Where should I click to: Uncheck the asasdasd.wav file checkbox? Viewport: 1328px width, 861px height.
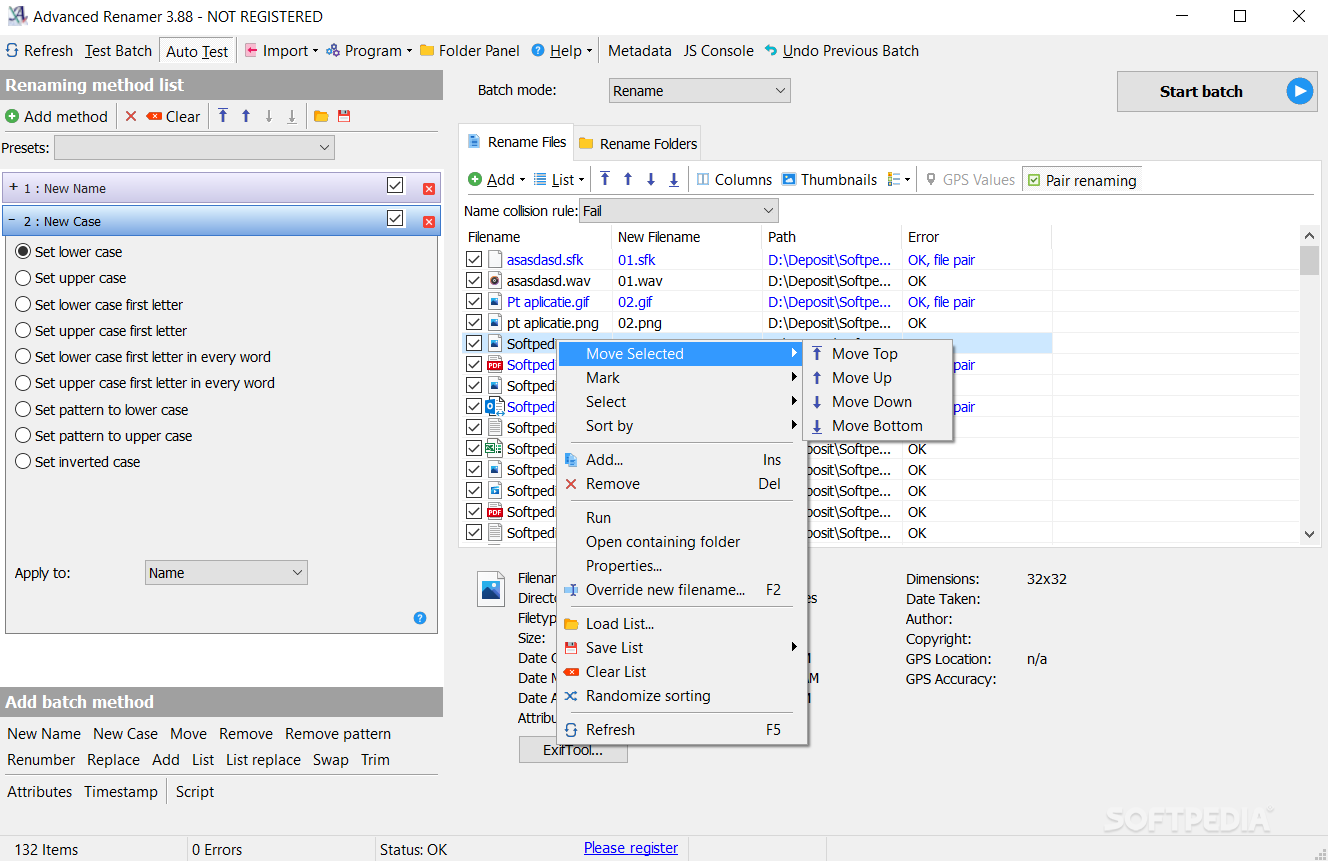[474, 281]
